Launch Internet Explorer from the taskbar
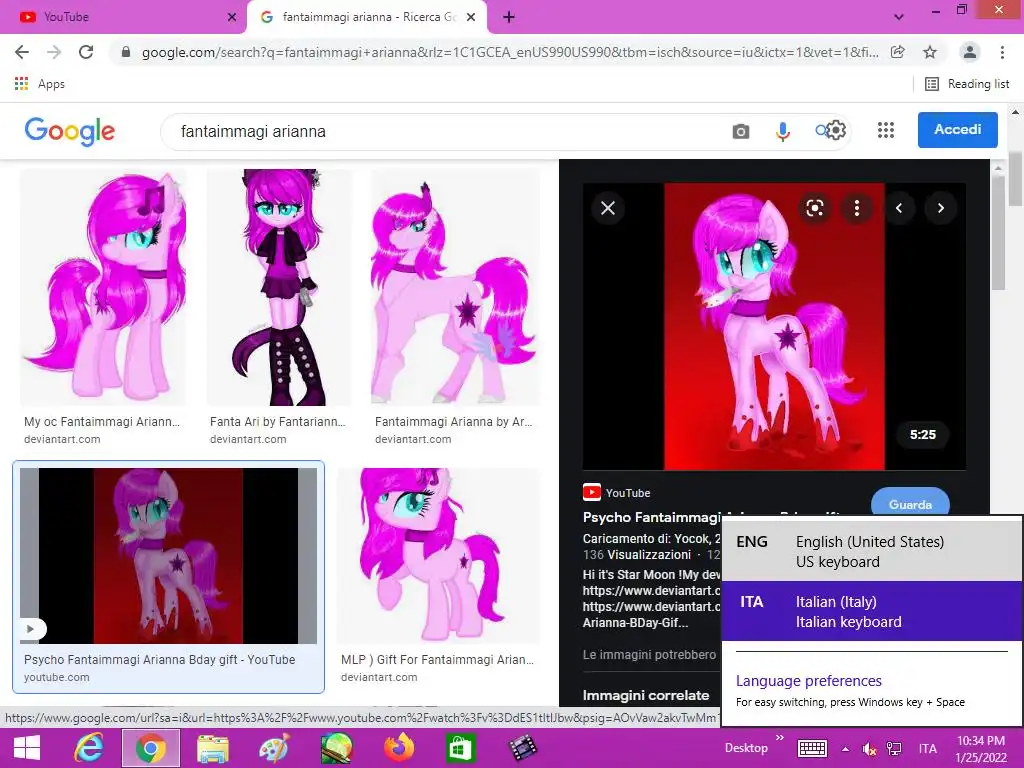 tap(88, 748)
